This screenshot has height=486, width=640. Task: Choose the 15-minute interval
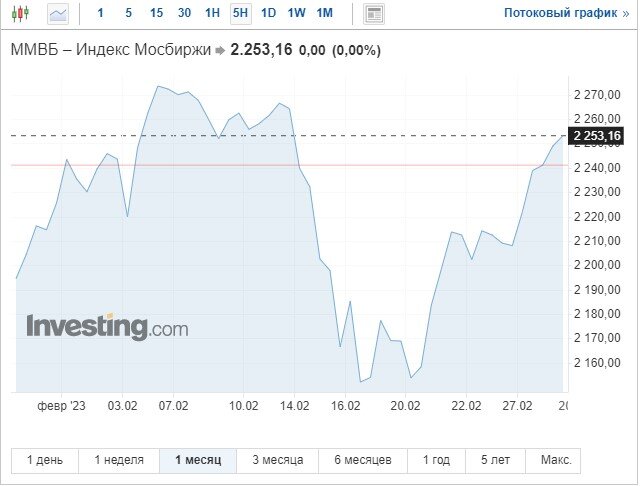point(156,13)
